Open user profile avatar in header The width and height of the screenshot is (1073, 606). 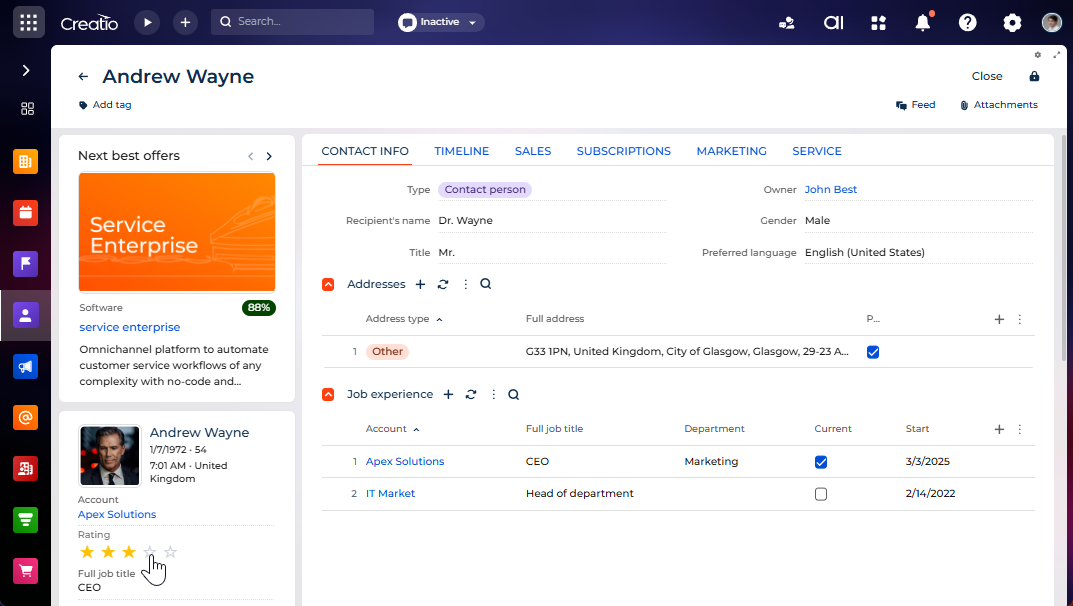1052,22
